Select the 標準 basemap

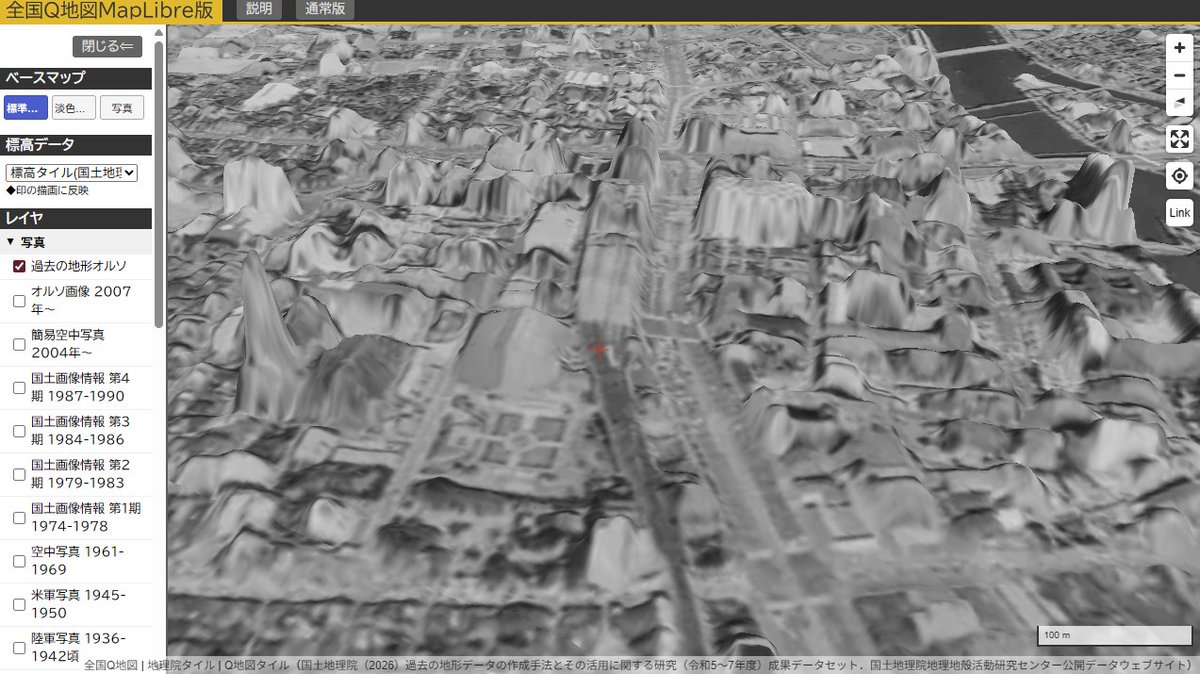(25, 108)
